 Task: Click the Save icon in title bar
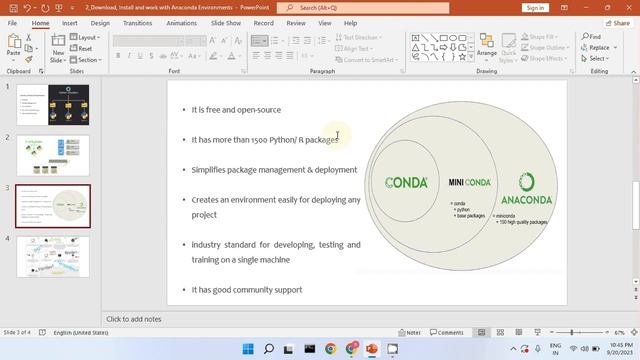tap(13, 8)
